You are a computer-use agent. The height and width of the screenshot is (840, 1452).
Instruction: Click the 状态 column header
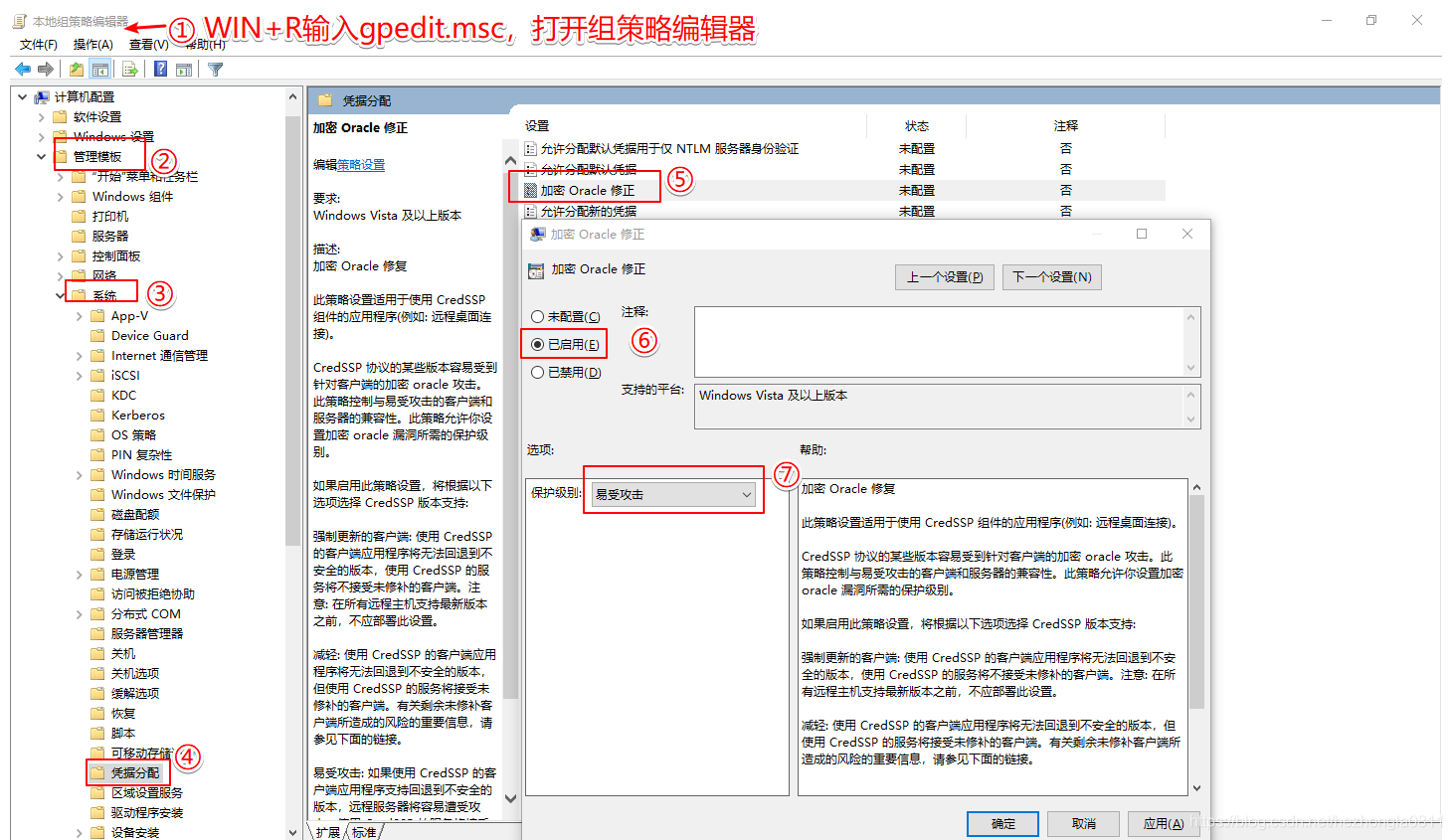click(917, 126)
